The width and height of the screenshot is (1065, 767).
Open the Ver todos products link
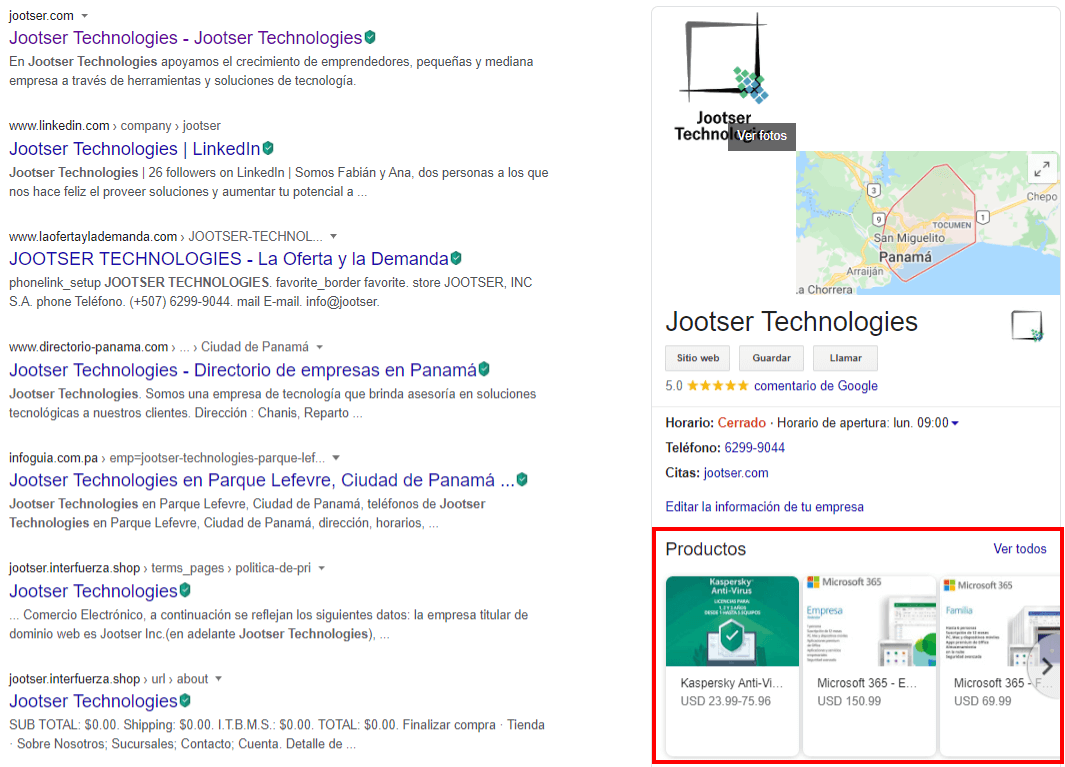pyautogui.click(x=1019, y=549)
